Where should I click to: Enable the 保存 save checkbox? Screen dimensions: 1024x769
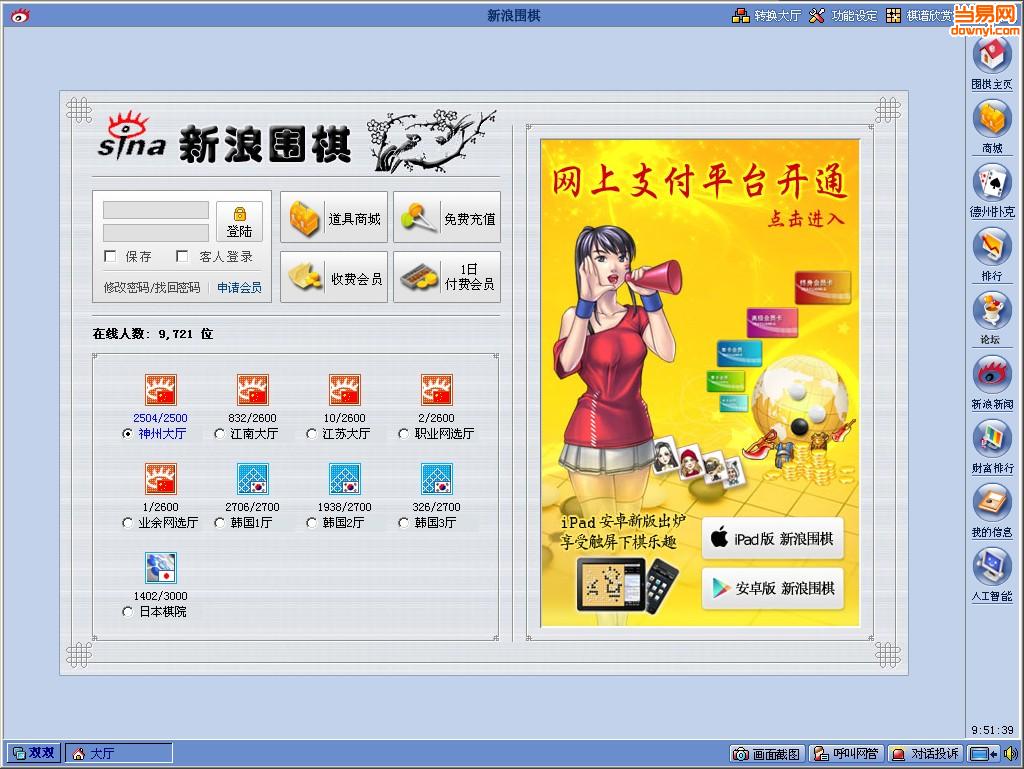click(x=110, y=257)
